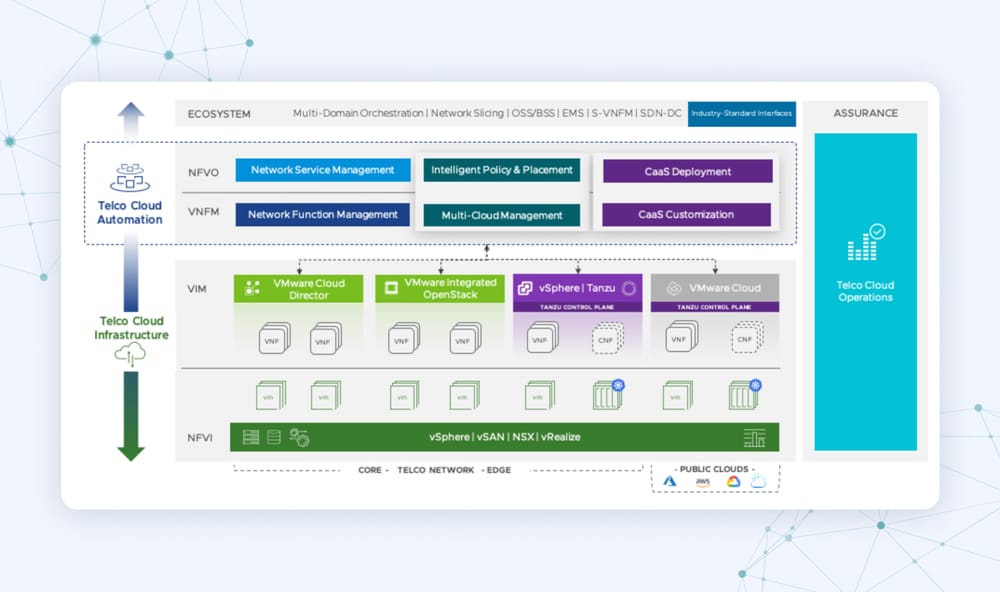The width and height of the screenshot is (1000, 592).
Task: Select the Multi-Cloud Management box
Action: pos(502,215)
